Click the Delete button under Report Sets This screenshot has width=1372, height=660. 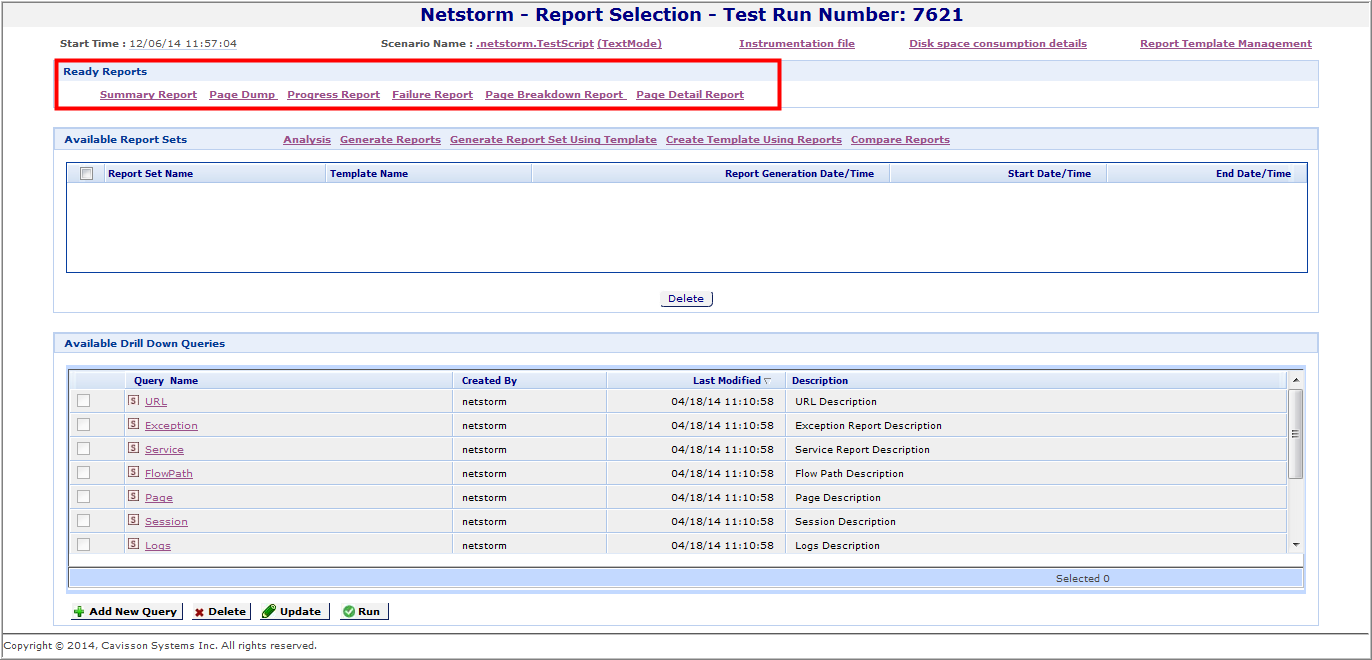686,299
